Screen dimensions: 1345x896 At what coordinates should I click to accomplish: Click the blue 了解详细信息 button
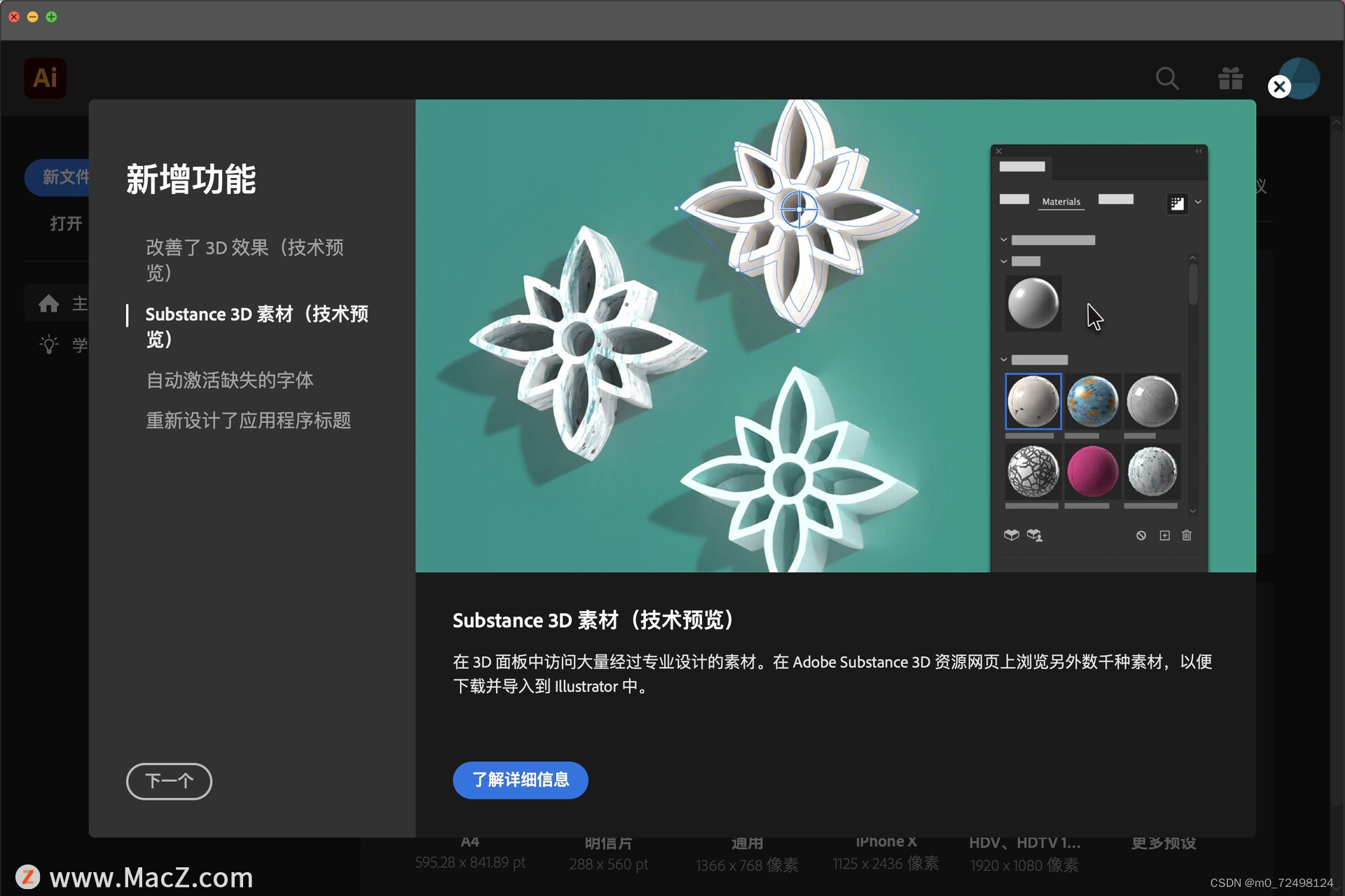[x=520, y=780]
